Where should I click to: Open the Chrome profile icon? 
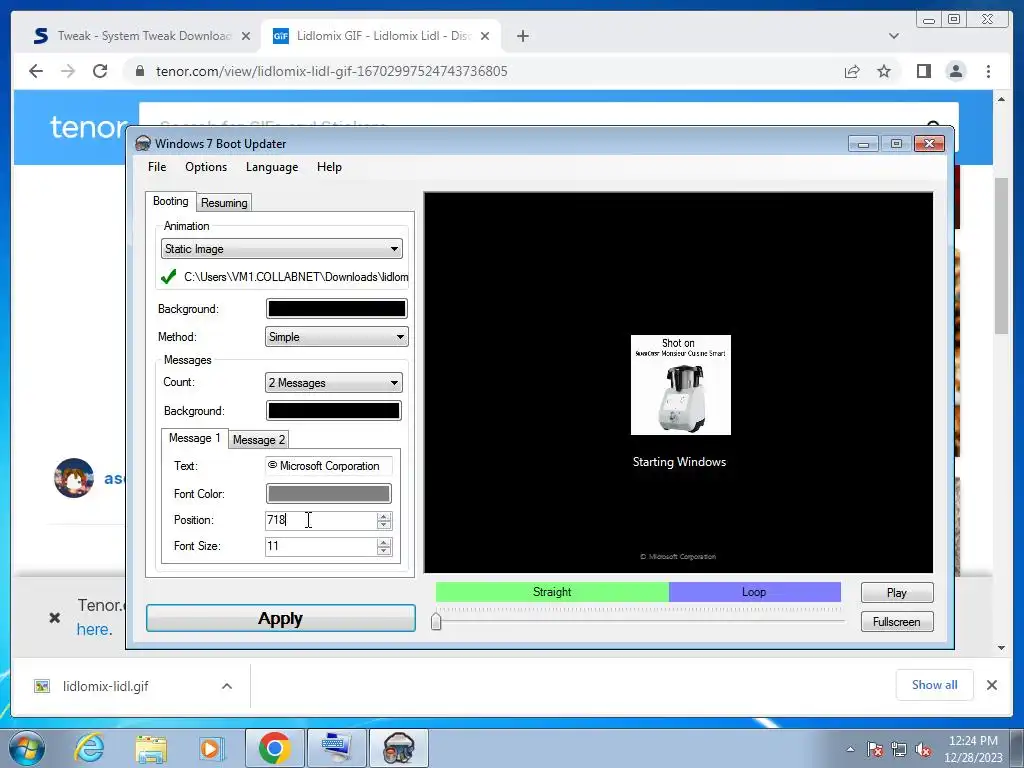click(x=956, y=71)
